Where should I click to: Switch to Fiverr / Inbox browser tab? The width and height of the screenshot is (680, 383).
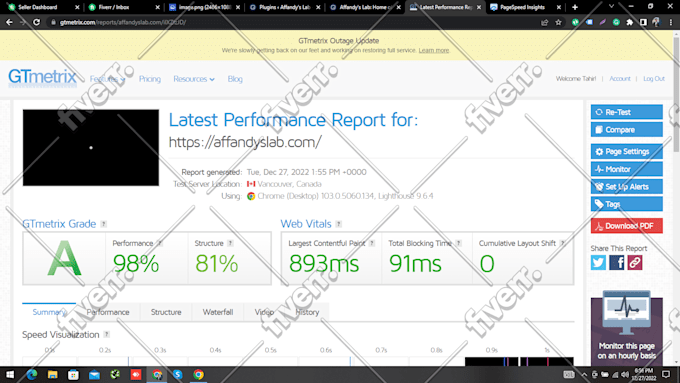122,7
